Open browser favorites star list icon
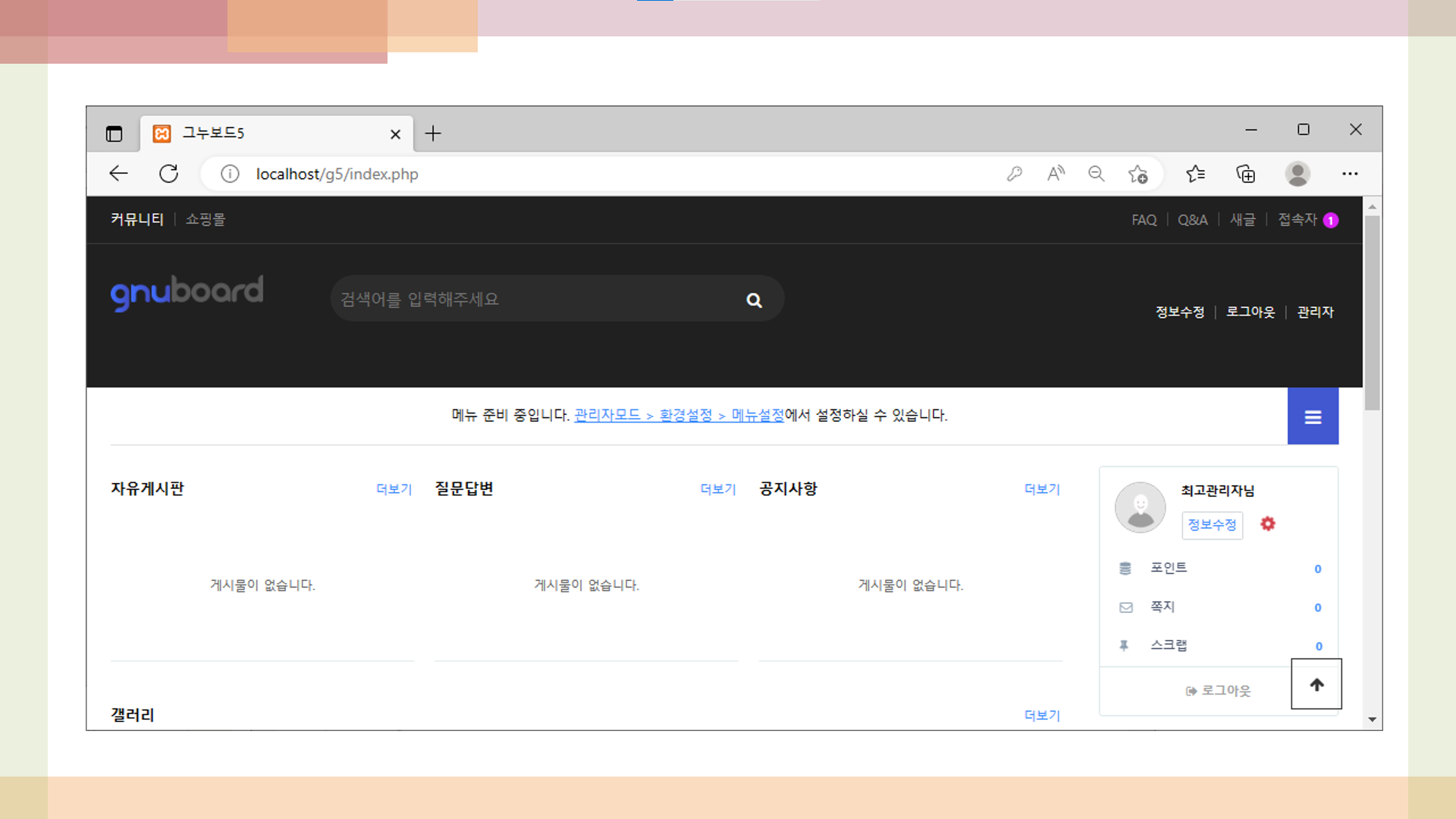 pos(1196,174)
